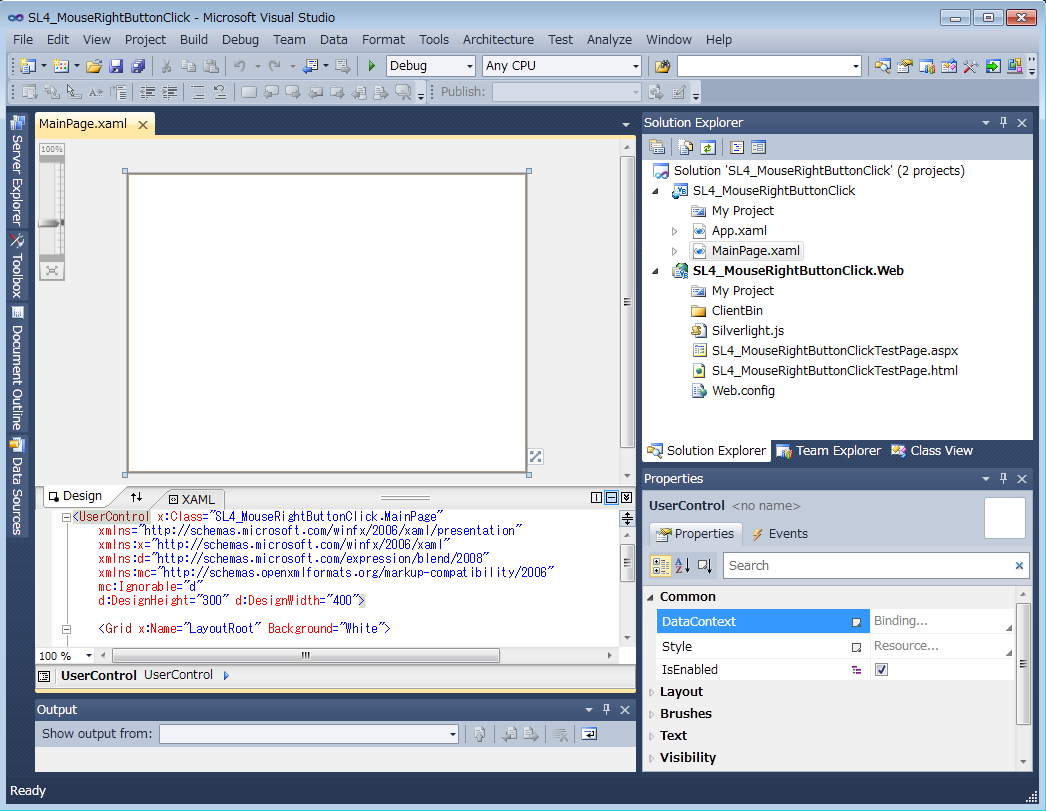Image resolution: width=1046 pixels, height=811 pixels.
Task: Swap Design and XAML panes
Action: [136, 497]
